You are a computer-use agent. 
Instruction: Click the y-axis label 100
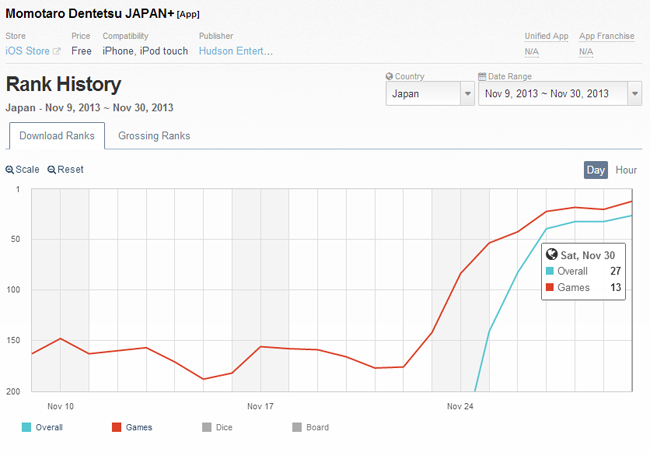(13, 290)
